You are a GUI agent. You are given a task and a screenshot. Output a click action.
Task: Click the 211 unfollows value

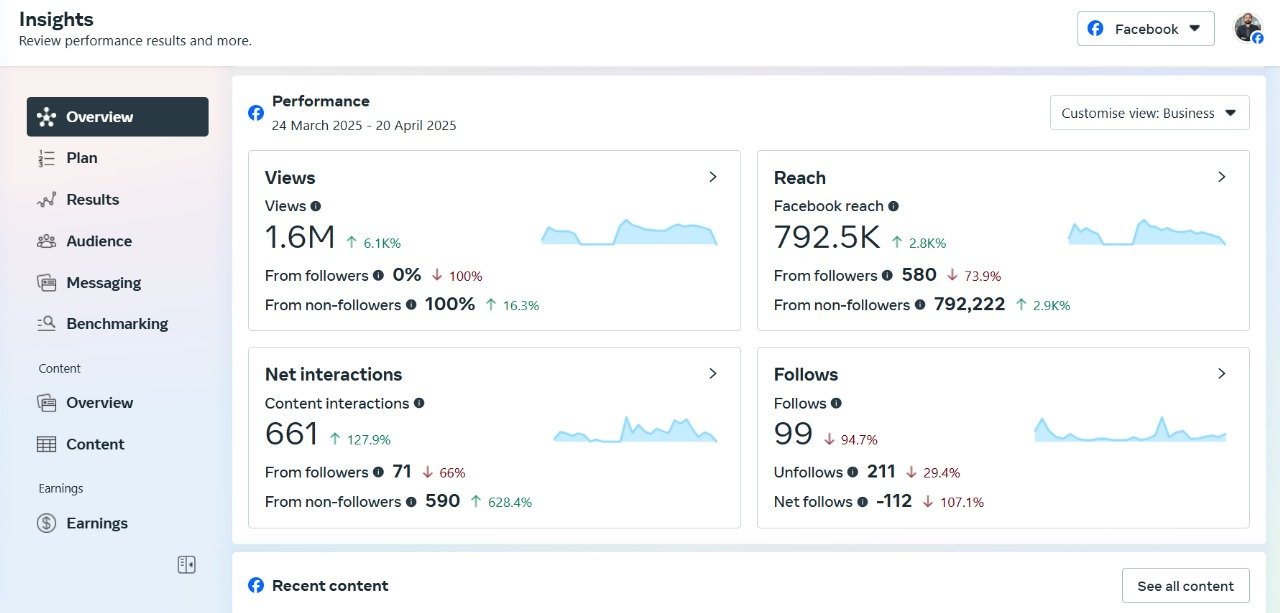point(881,472)
